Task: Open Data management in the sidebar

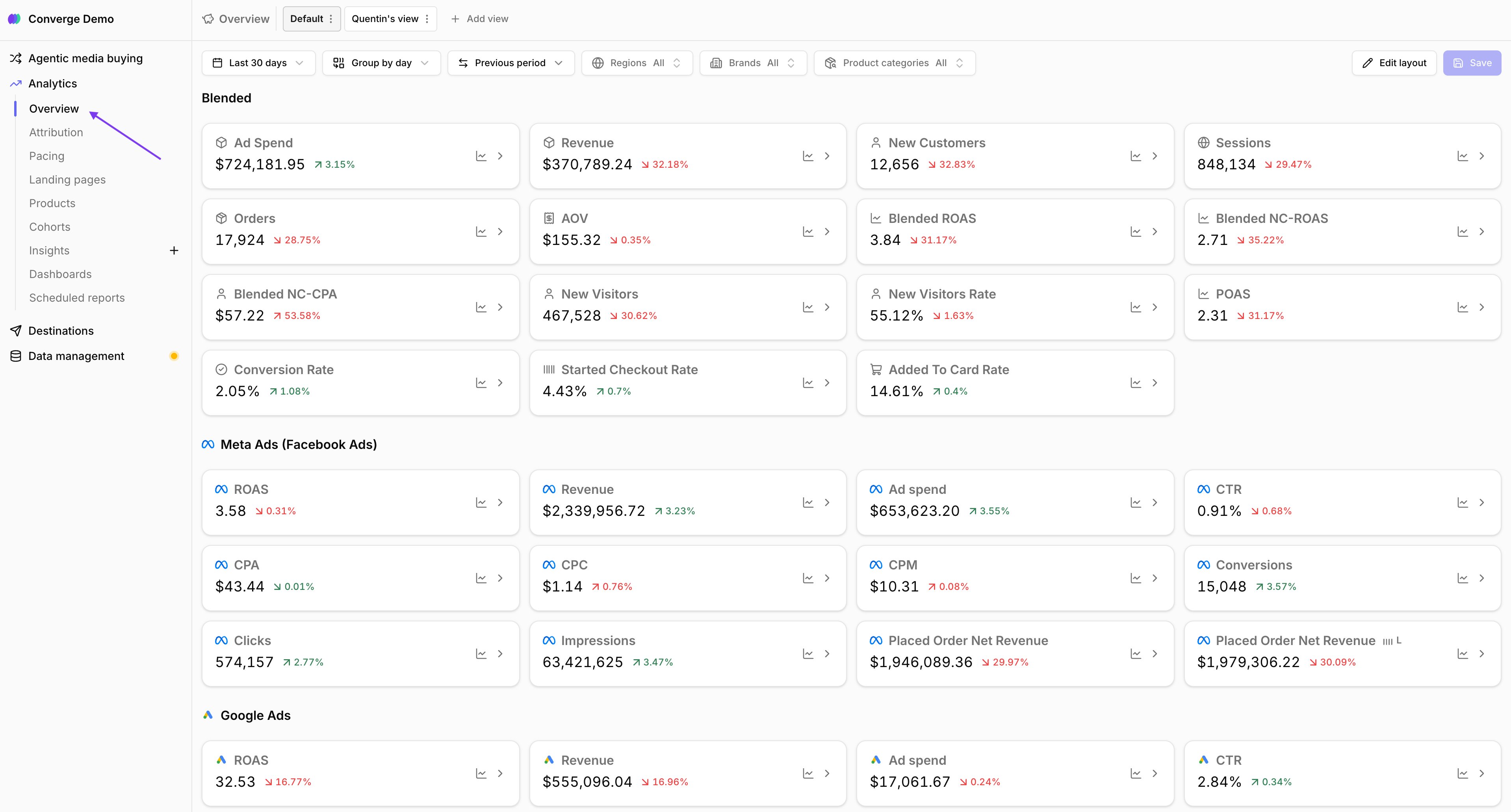Action: 76,356
